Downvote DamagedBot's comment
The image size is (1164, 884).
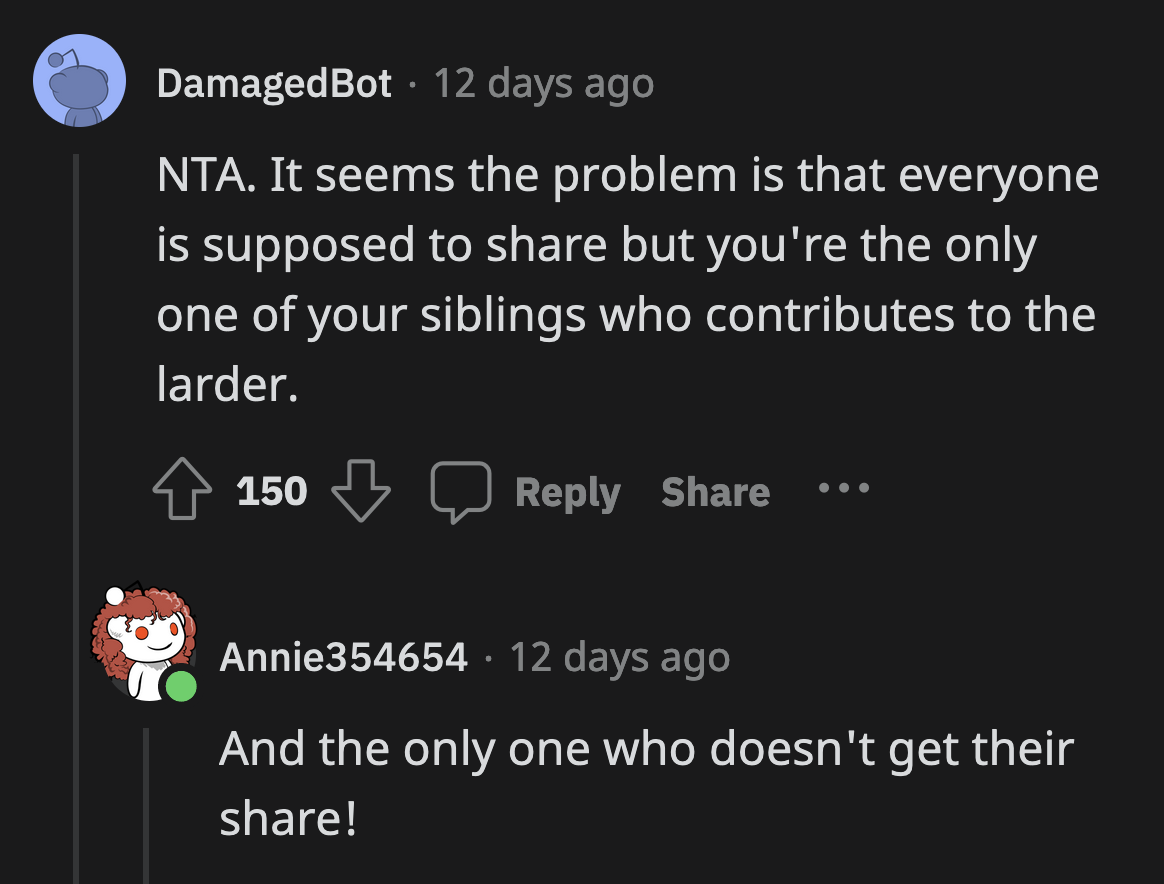click(x=359, y=491)
